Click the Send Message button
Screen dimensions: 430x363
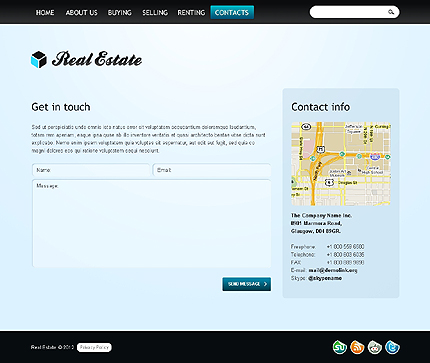pos(247,284)
